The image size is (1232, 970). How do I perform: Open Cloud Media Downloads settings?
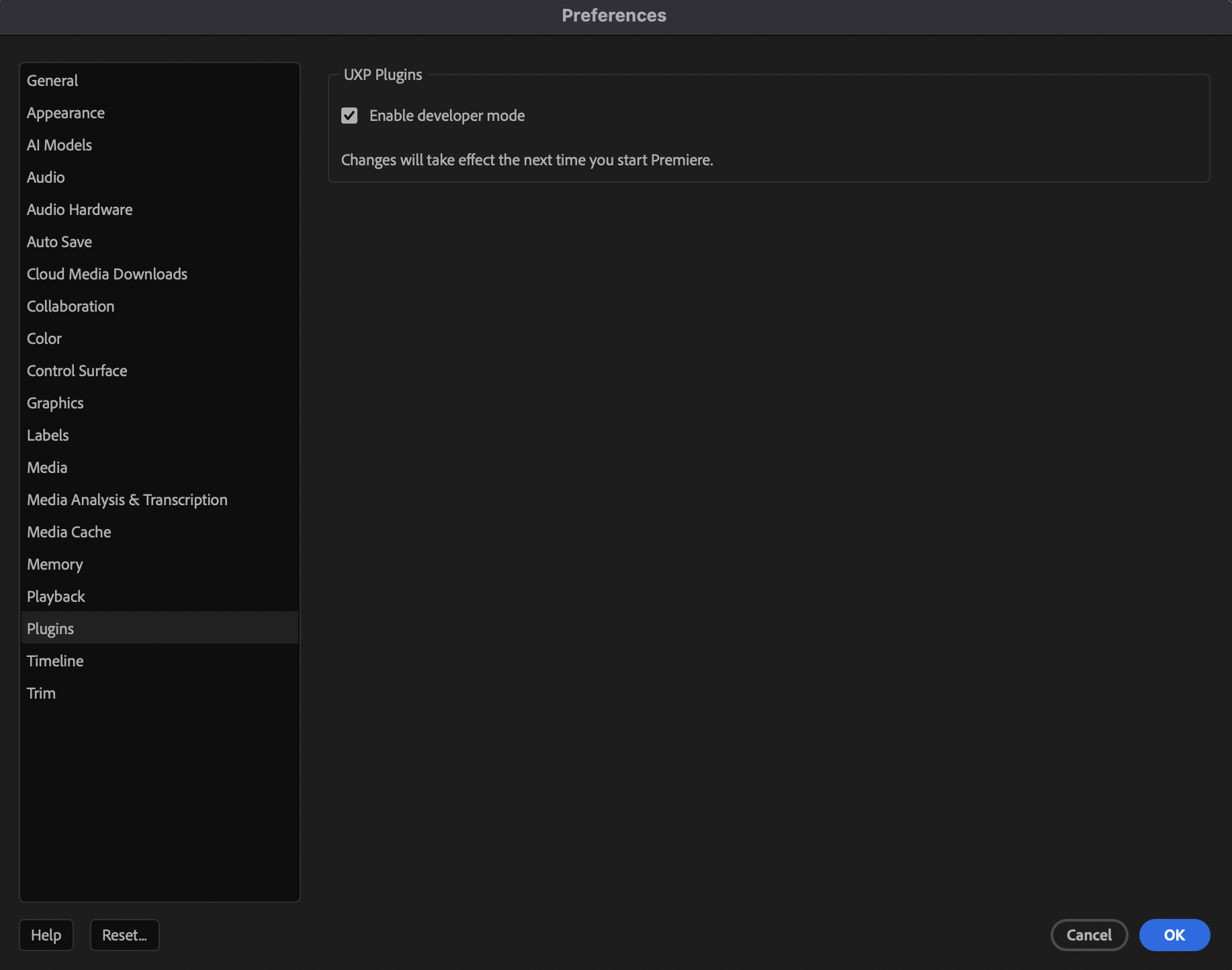pyautogui.click(x=106, y=273)
